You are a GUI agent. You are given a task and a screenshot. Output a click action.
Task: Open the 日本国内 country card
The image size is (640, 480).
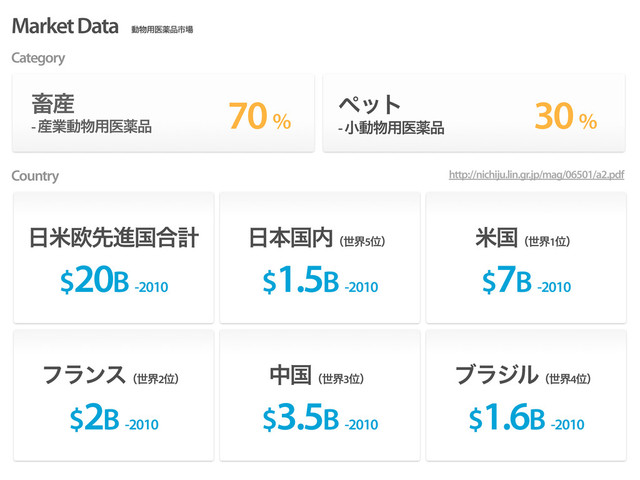320,258
